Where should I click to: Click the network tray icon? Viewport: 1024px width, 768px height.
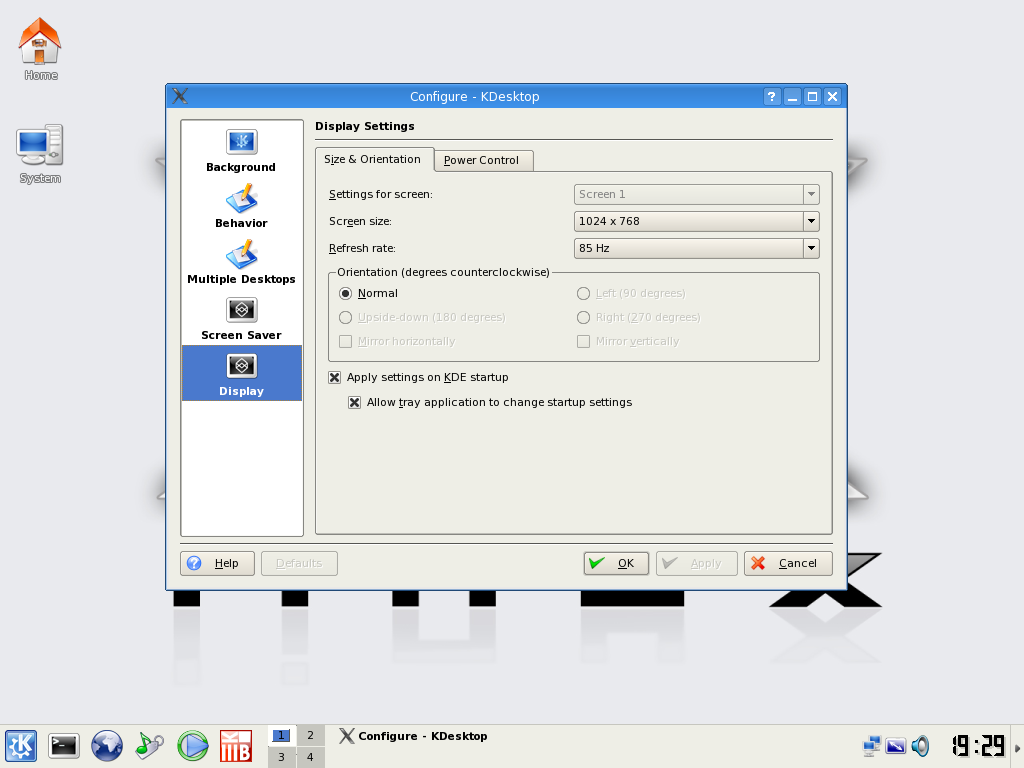pos(871,745)
